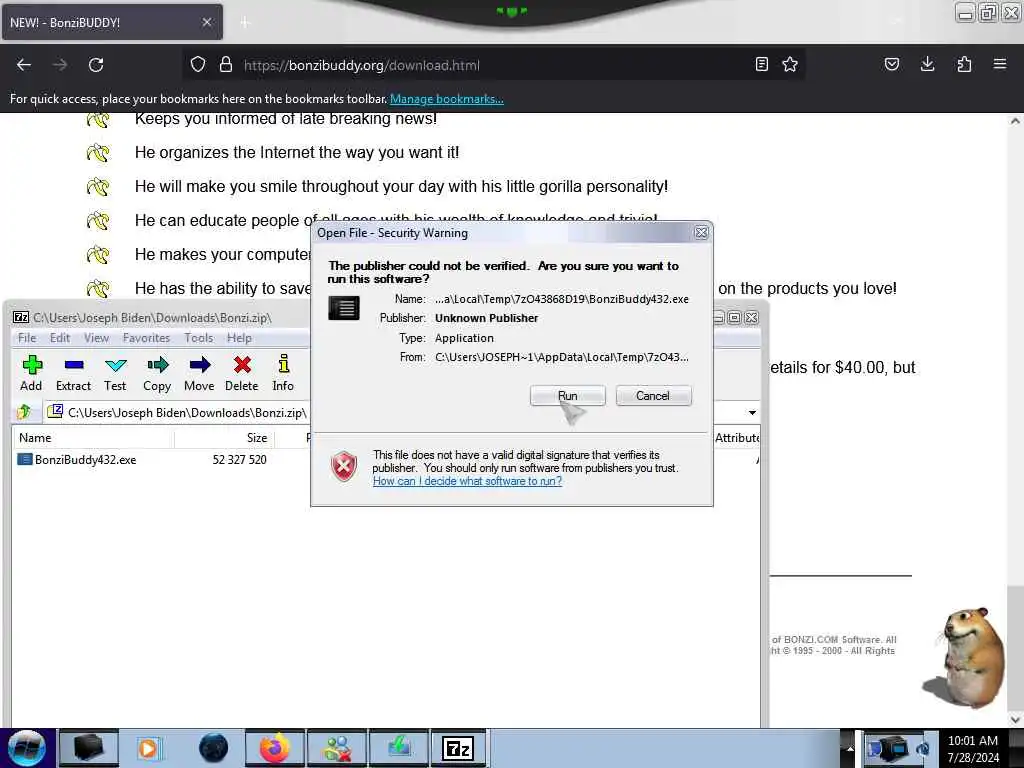
Task: Close the Security Warning dialog
Action: pyautogui.click(x=701, y=232)
